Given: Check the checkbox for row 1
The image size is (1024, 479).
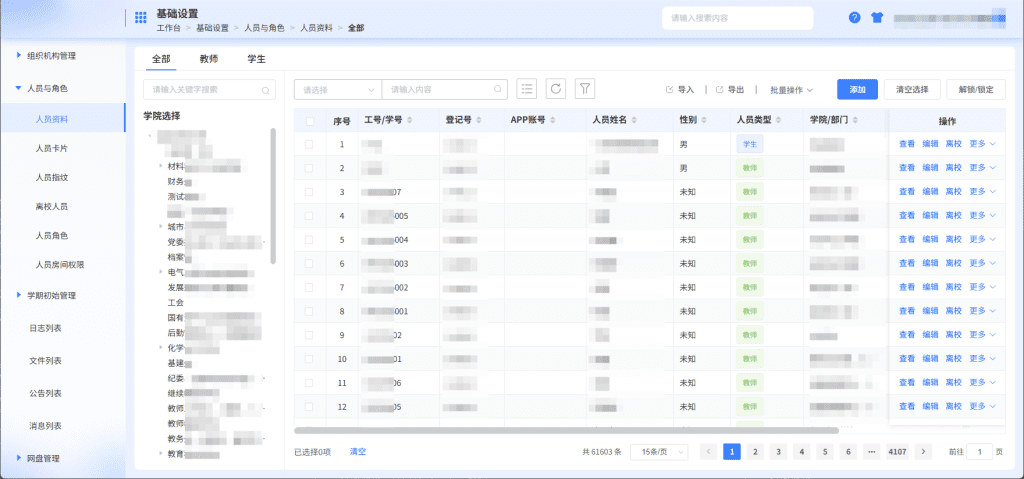Looking at the screenshot, I should coord(310,144).
